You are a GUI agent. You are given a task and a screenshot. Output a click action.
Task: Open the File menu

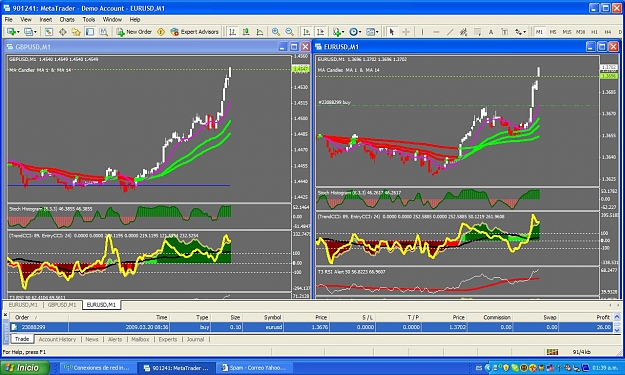(8, 20)
